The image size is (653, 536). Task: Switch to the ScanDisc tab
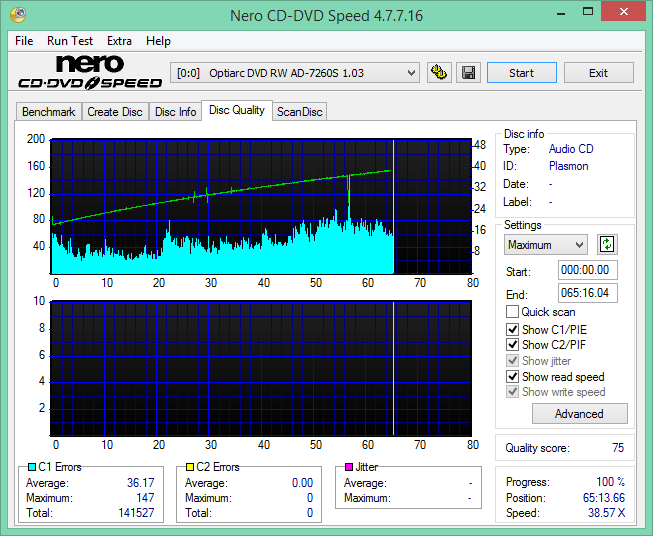[x=299, y=112]
